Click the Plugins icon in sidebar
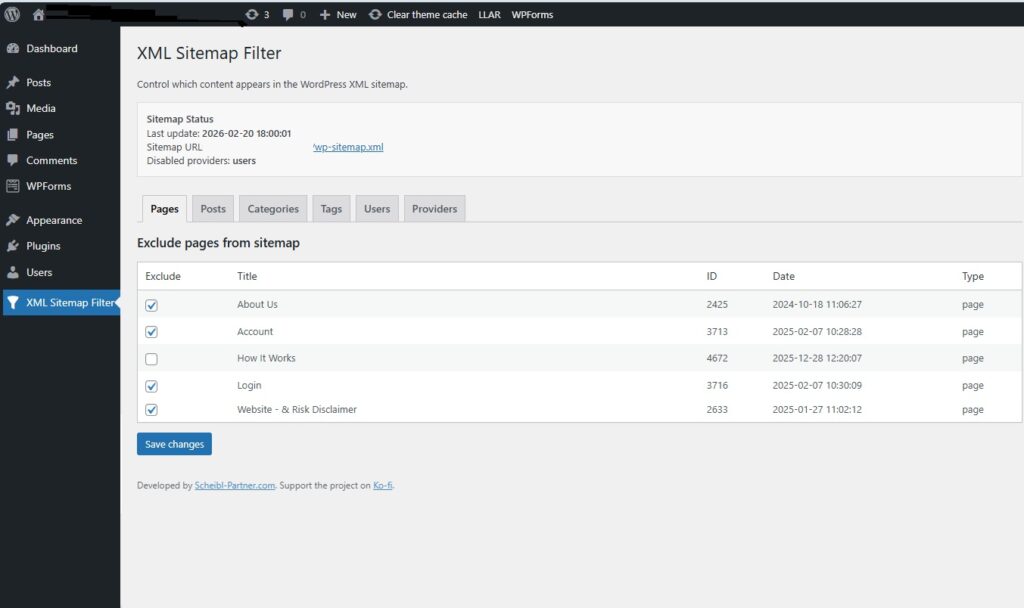Screen dimensions: 1024x608 [13, 246]
